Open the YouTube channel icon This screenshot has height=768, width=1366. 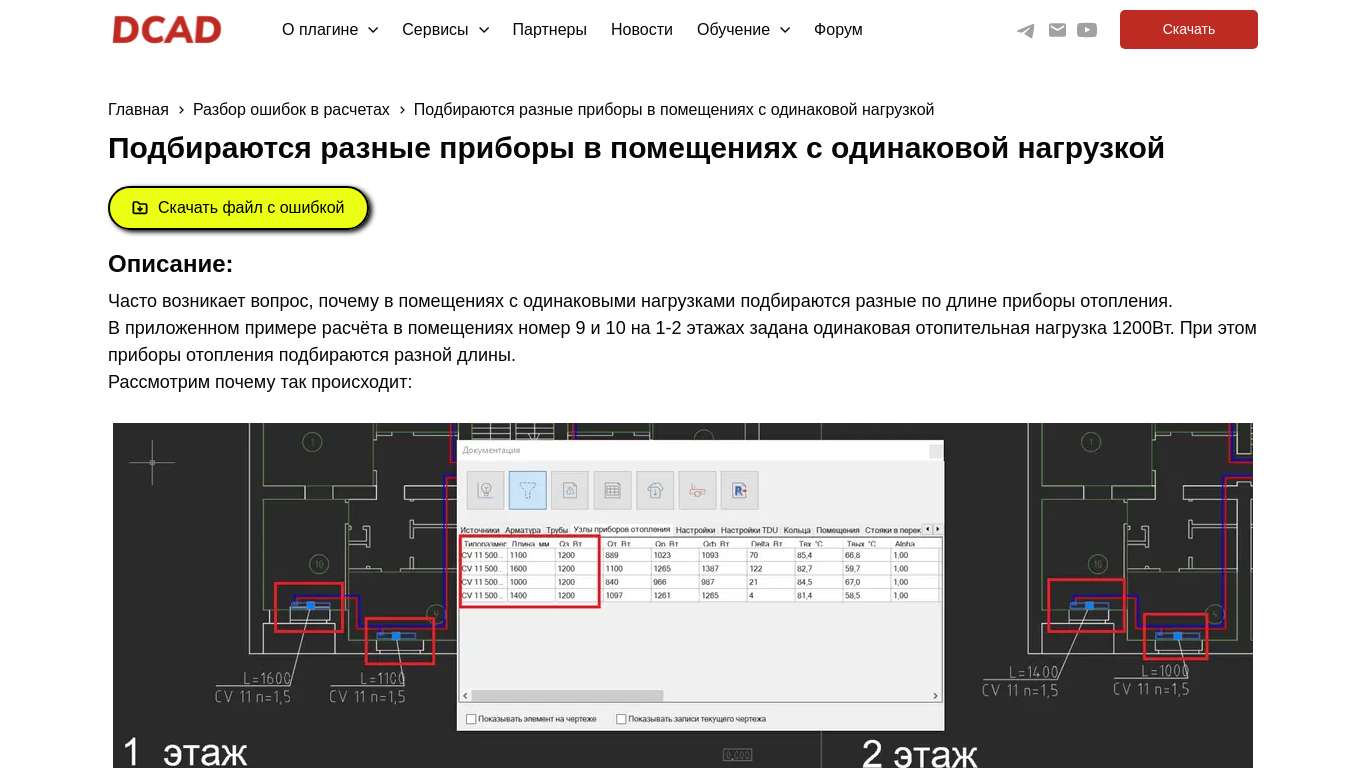click(1087, 30)
